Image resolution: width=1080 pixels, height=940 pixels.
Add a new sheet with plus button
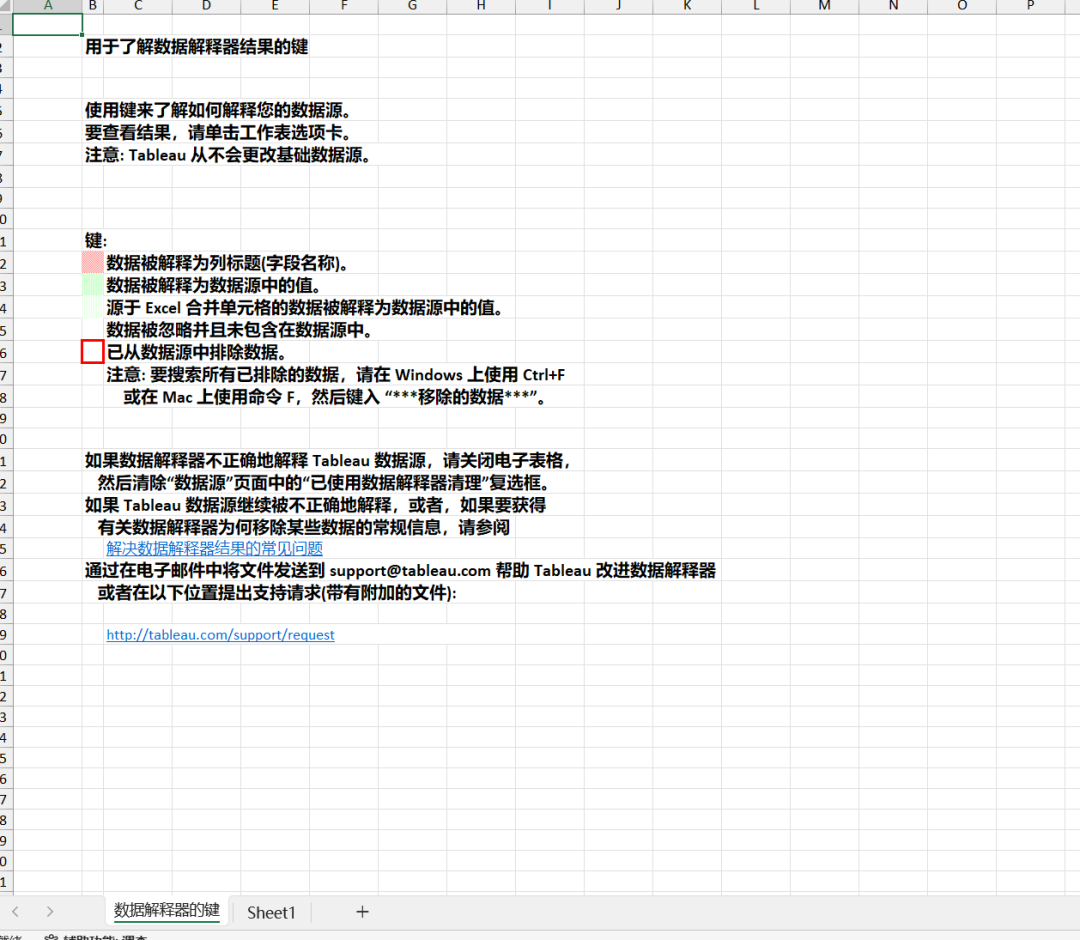362,912
